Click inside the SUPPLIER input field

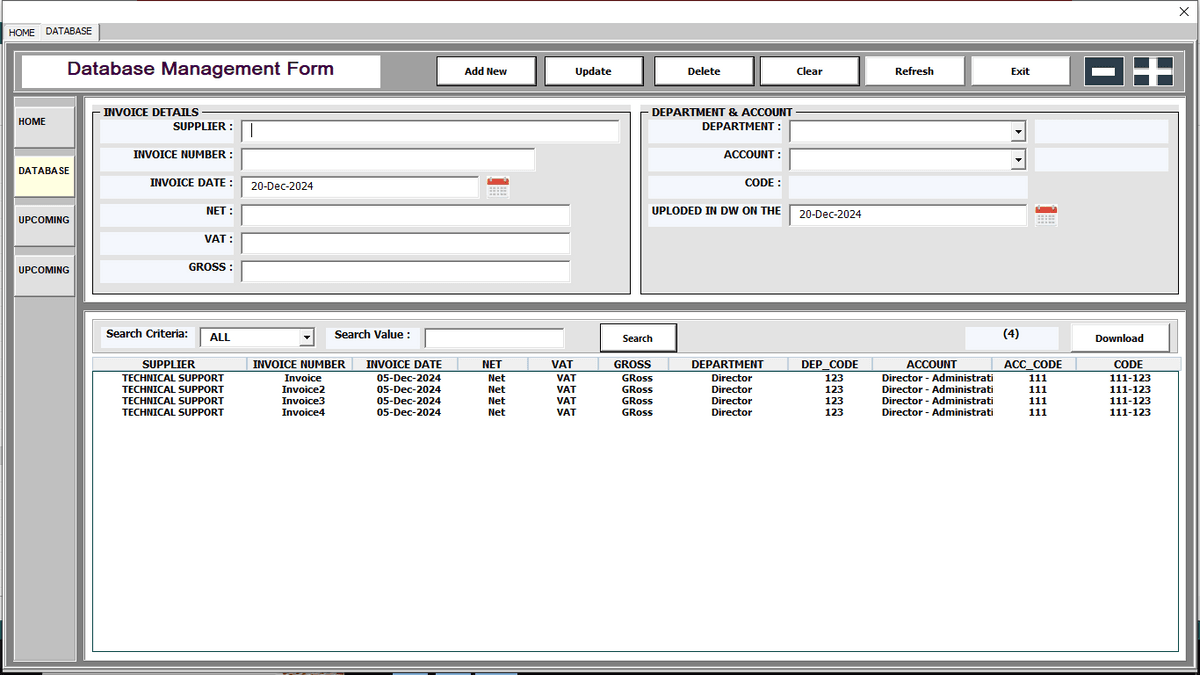[x=430, y=130]
